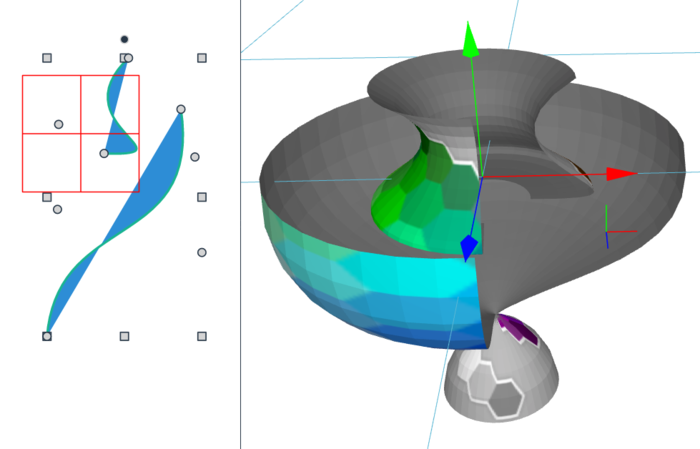The width and height of the screenshot is (700, 449).
Task: Click the bottom-middle square resize handle
Action: [x=125, y=336]
